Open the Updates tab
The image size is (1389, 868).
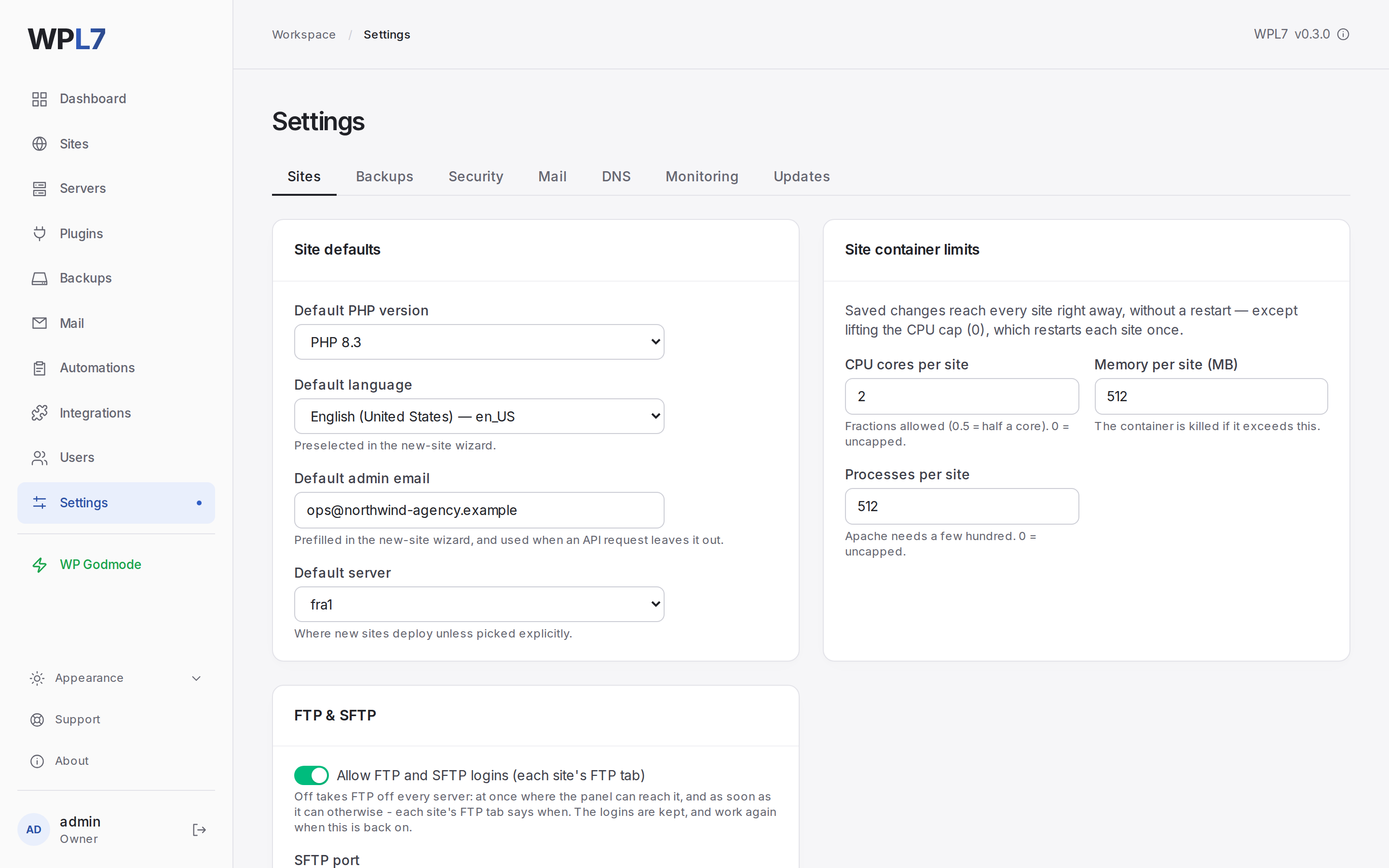[801, 176]
